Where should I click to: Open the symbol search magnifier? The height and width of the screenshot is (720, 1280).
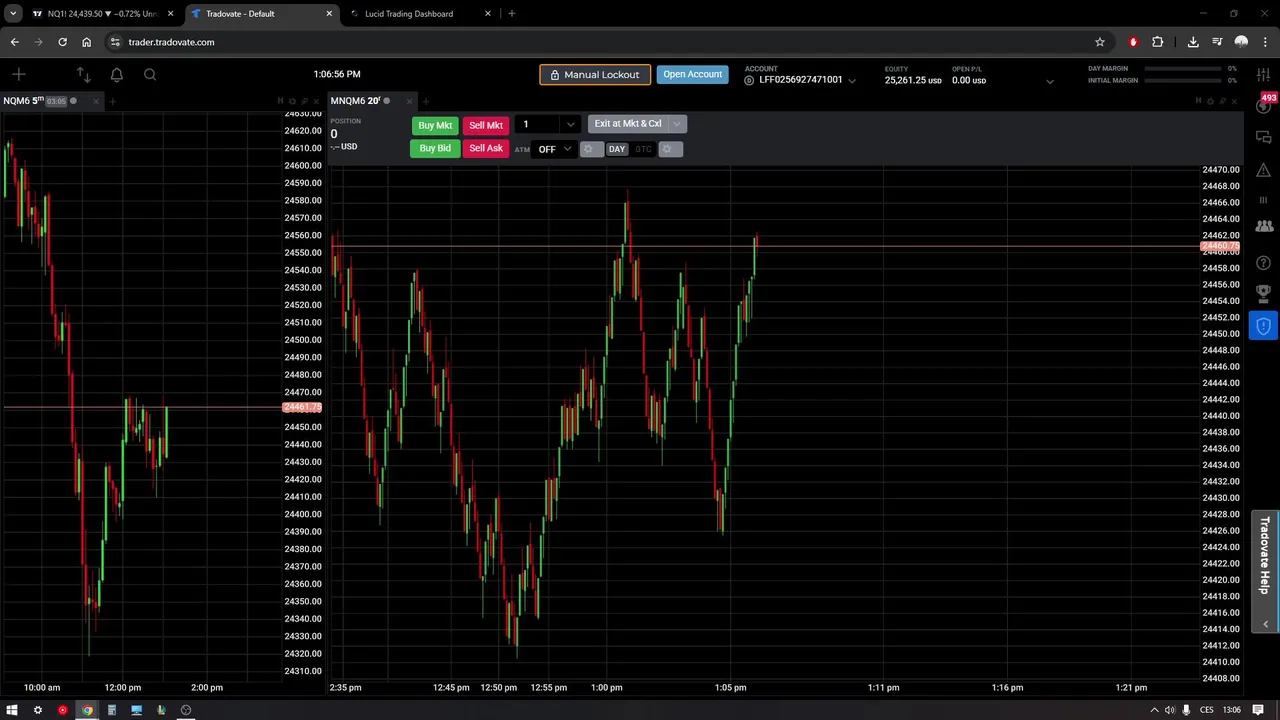150,74
